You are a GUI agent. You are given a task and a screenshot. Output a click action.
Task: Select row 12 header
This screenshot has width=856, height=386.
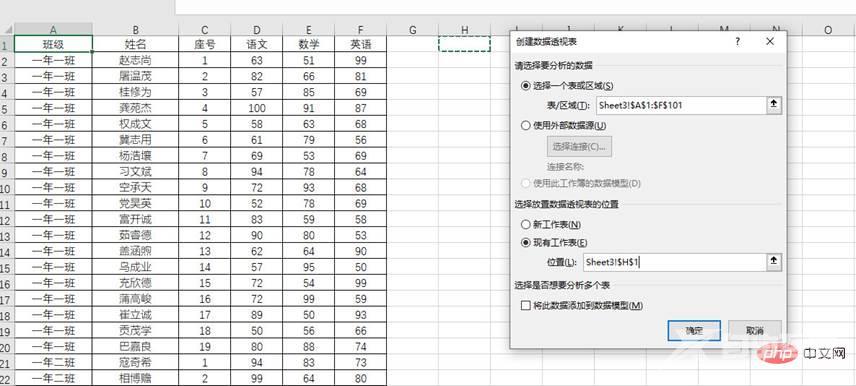7,219
